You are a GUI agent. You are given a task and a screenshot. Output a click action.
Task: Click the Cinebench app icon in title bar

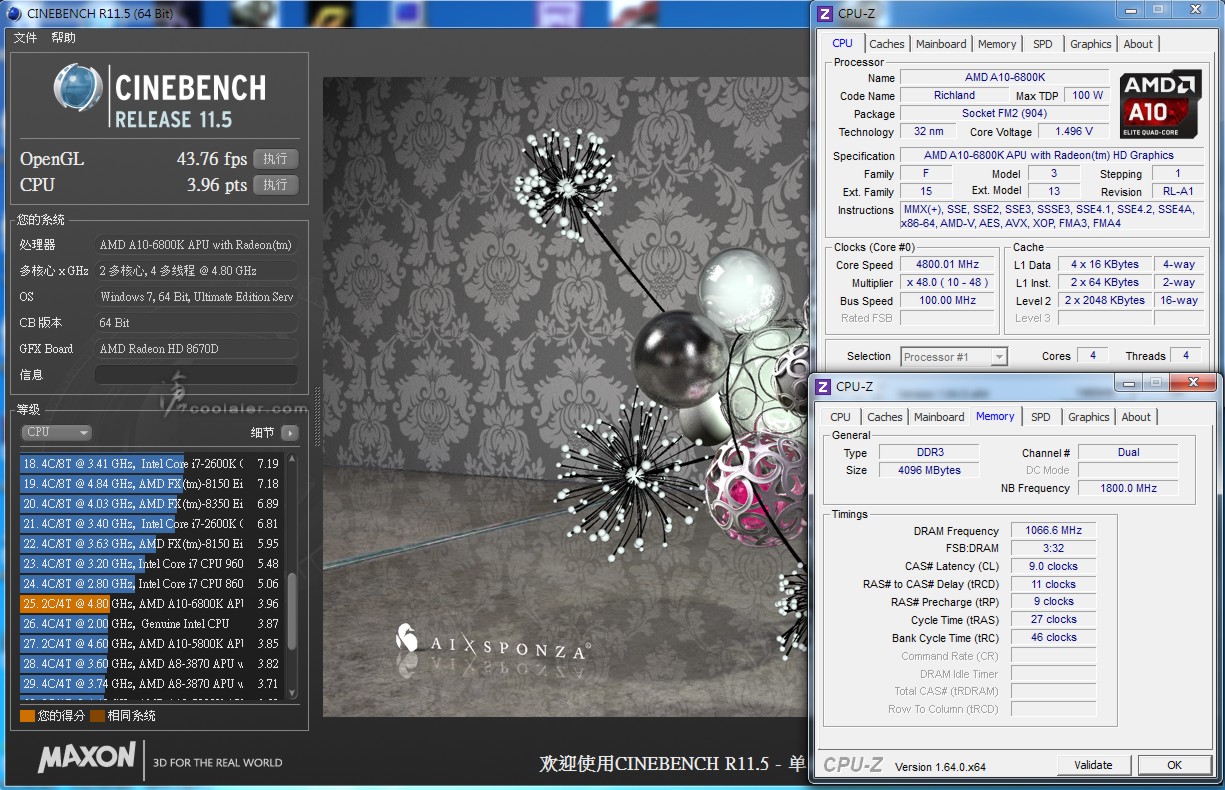[x=15, y=13]
